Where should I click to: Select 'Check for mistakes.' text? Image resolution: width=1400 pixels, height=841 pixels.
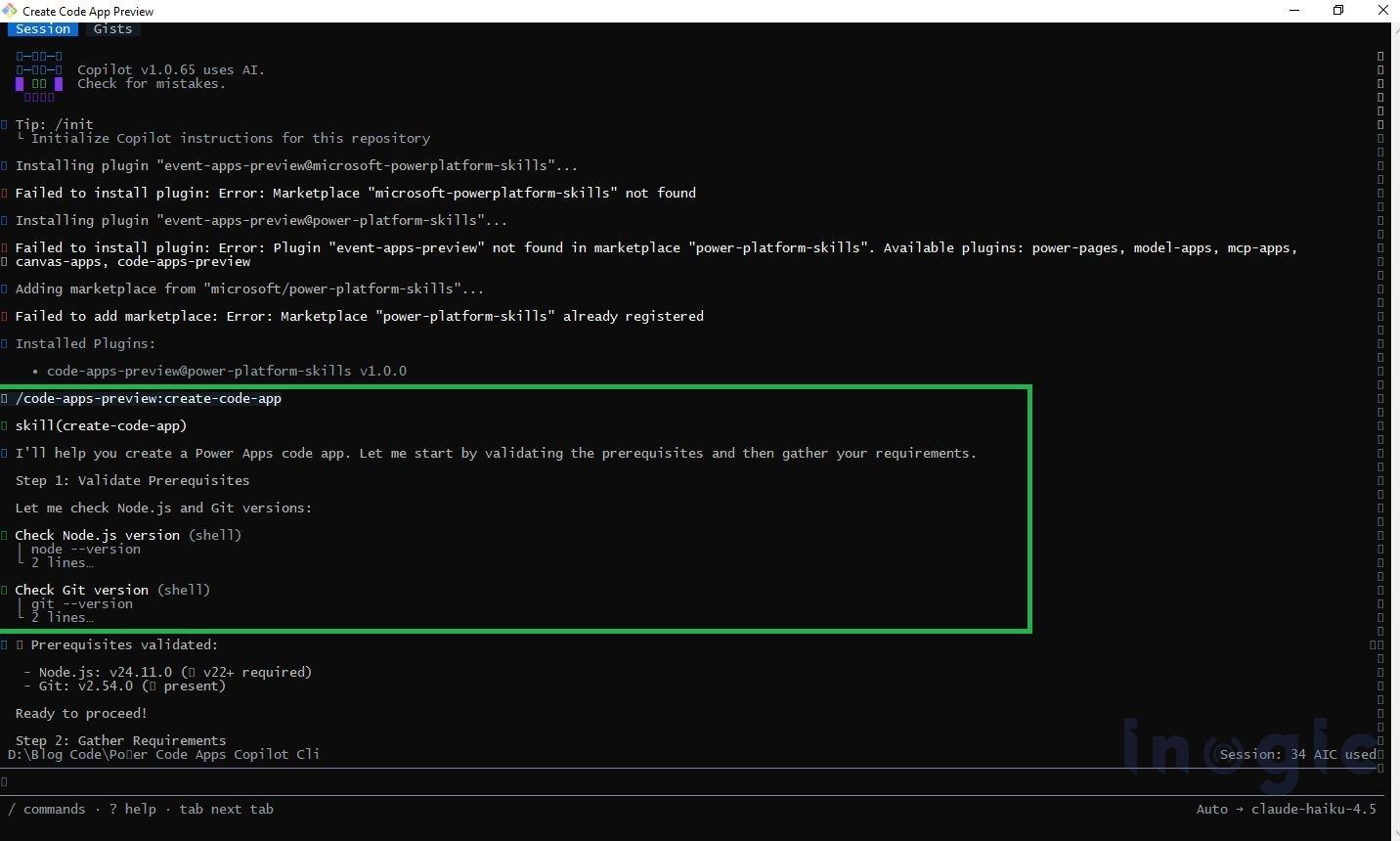pyautogui.click(x=152, y=83)
